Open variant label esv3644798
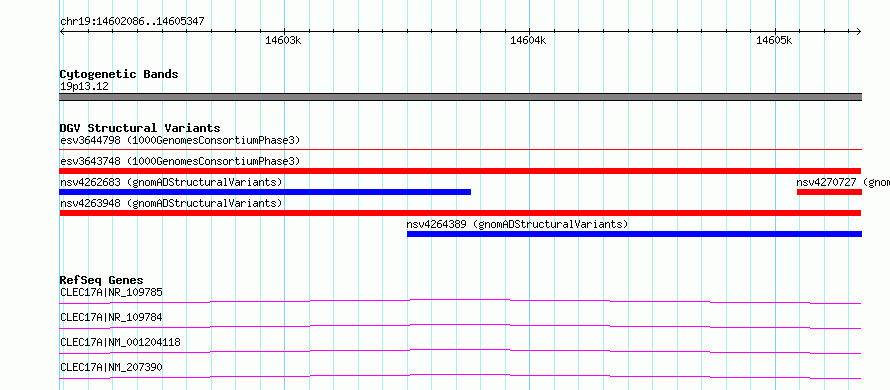Screen dimensions: 890x390 pyautogui.click(x=180, y=140)
